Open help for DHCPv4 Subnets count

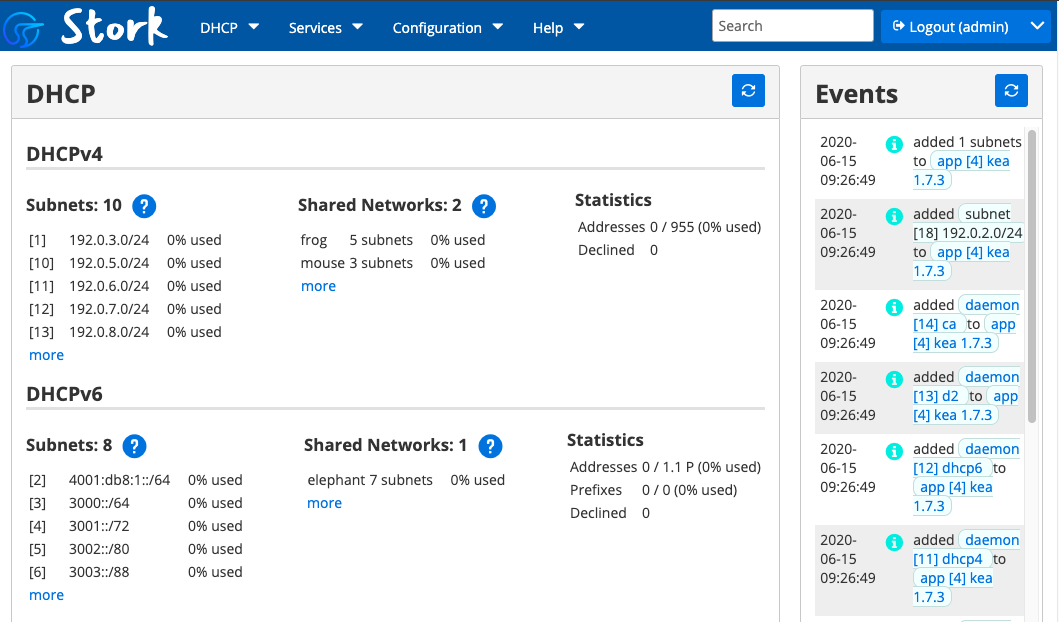coord(144,205)
